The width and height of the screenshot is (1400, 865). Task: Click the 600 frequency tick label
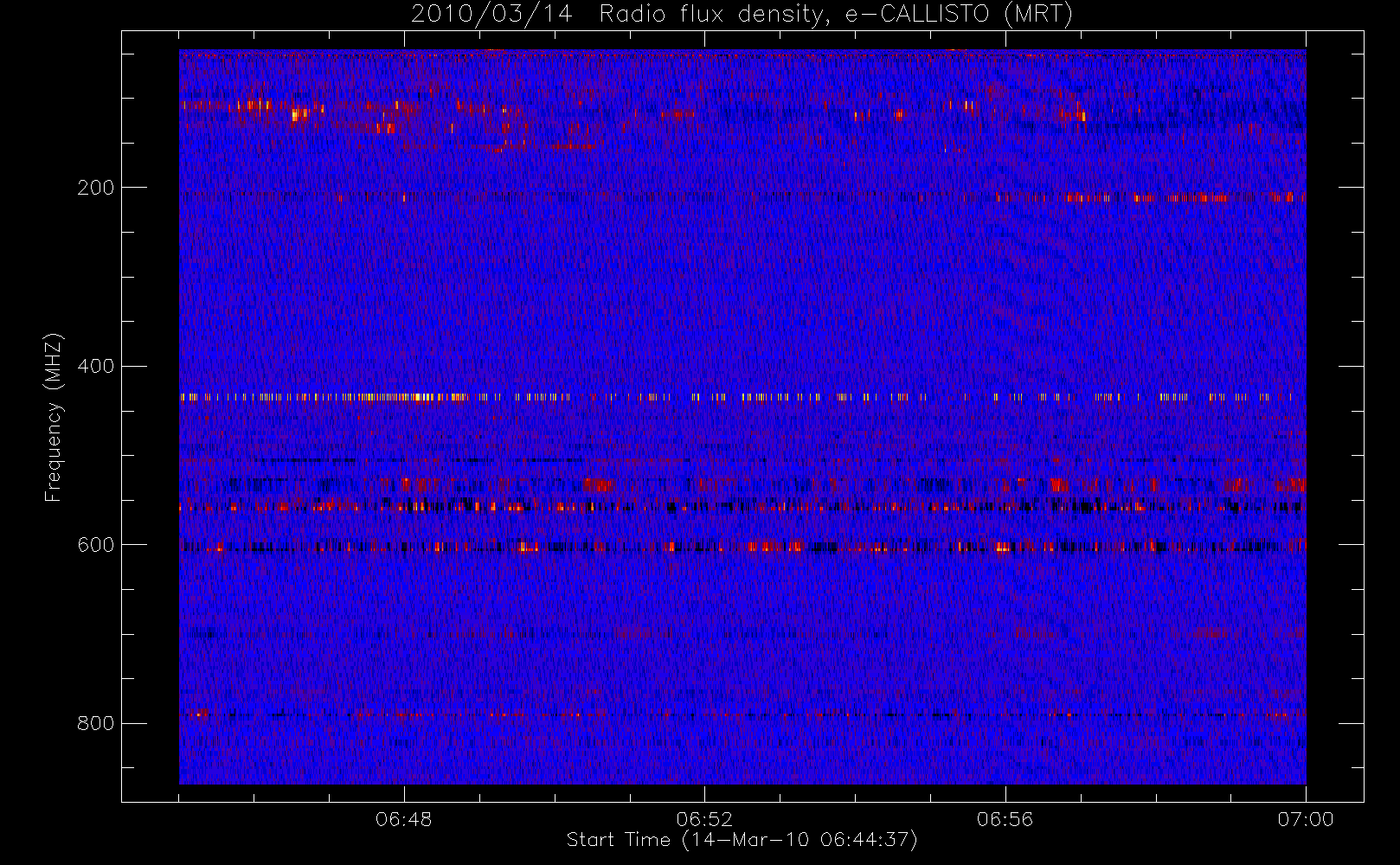tap(95, 545)
